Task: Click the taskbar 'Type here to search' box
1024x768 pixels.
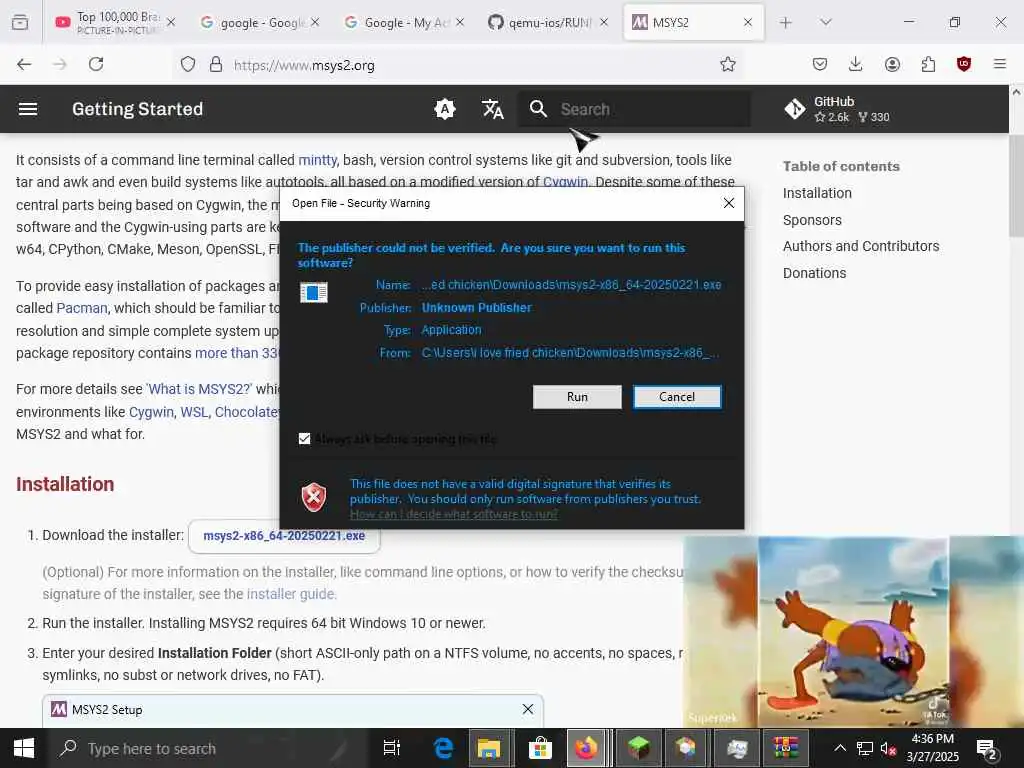Action: pos(209,748)
